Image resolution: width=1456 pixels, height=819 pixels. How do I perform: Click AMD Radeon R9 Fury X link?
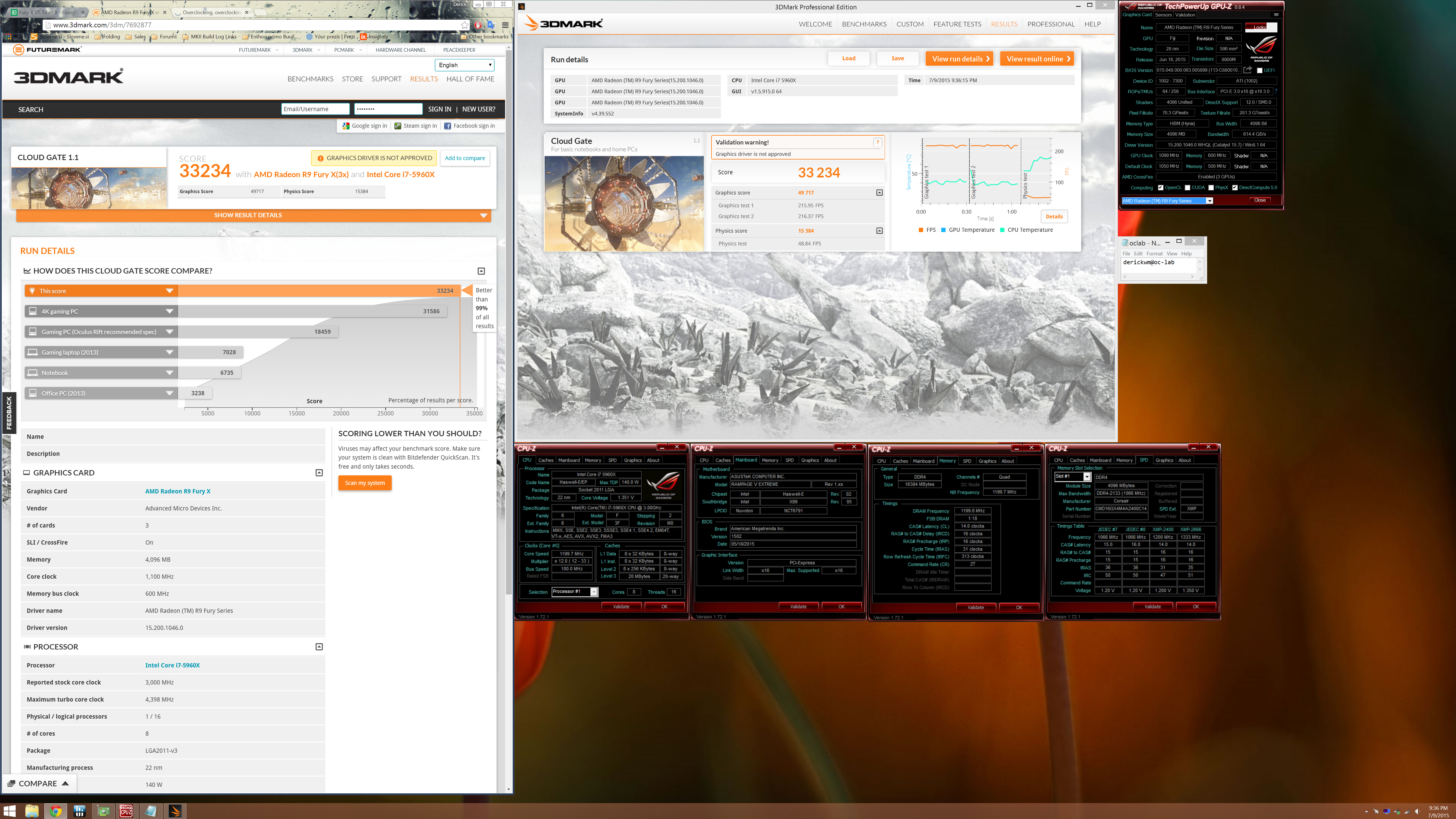177,491
